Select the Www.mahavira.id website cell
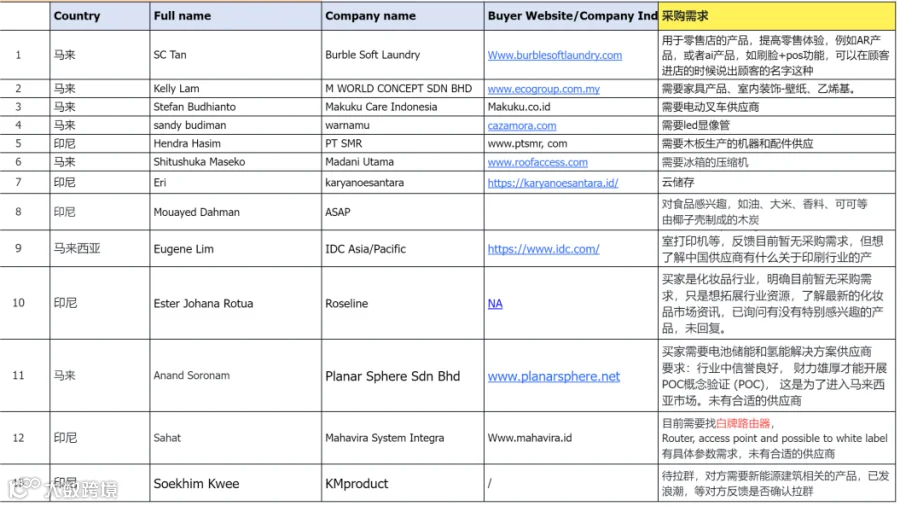 tap(572, 438)
